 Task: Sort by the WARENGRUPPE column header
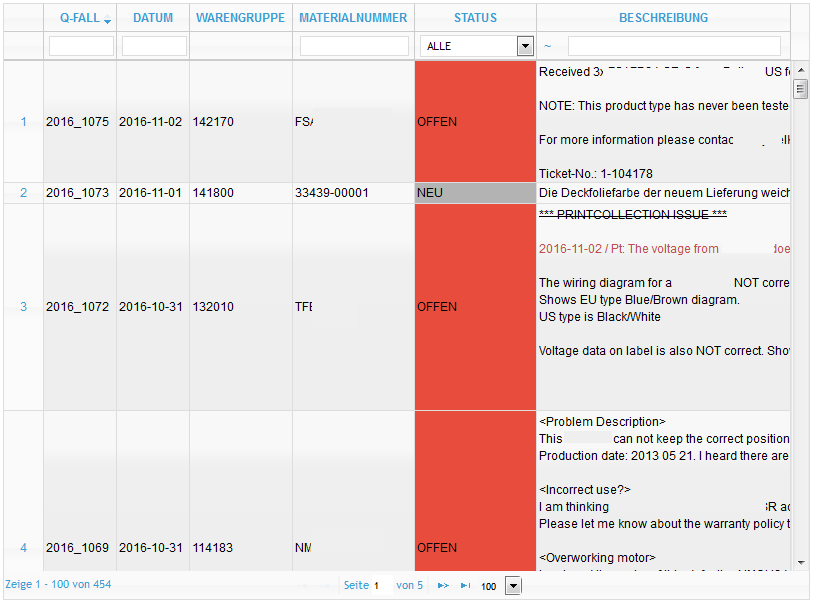[240, 18]
